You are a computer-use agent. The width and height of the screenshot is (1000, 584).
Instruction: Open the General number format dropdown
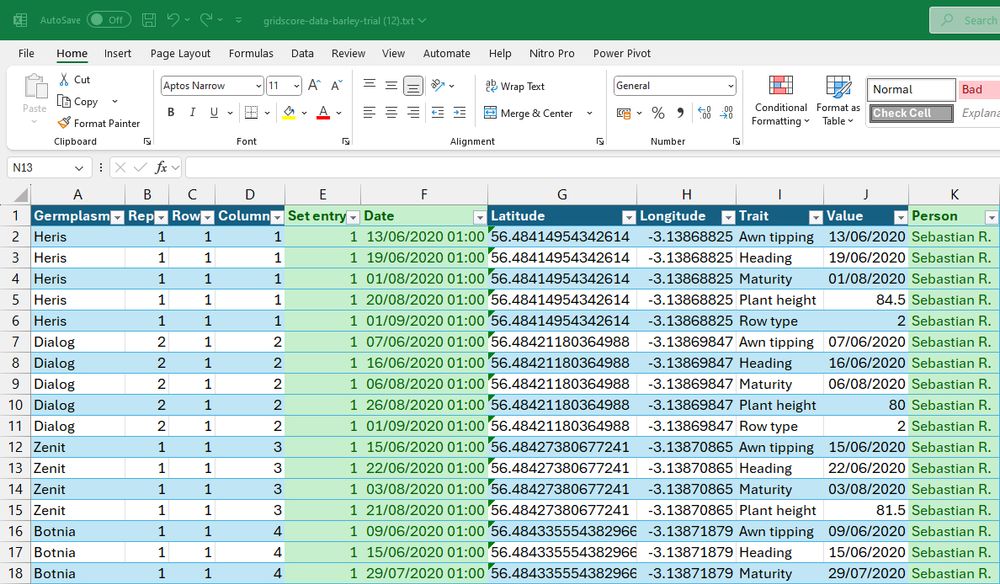[x=731, y=85]
